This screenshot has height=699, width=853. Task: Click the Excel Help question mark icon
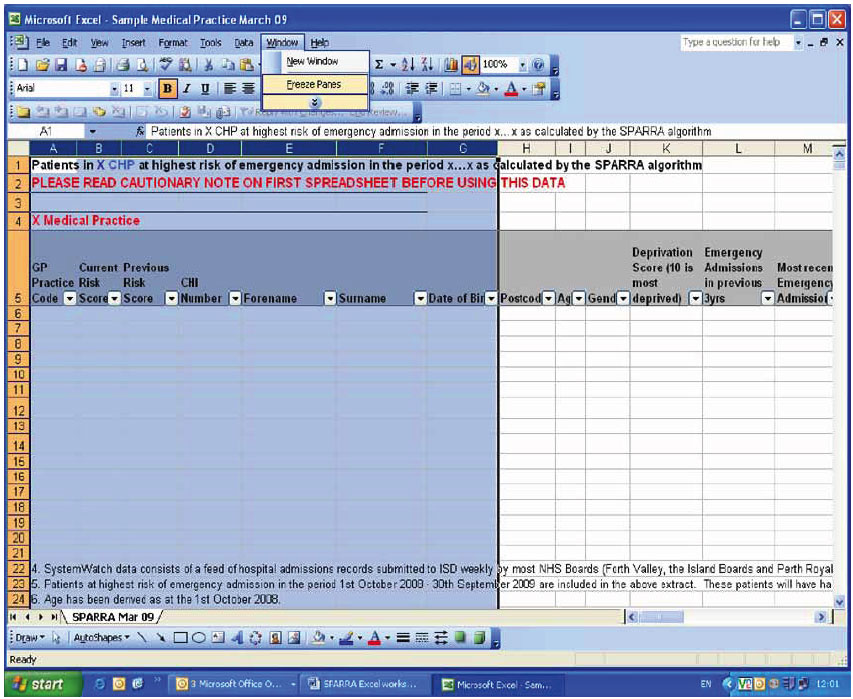coord(539,65)
